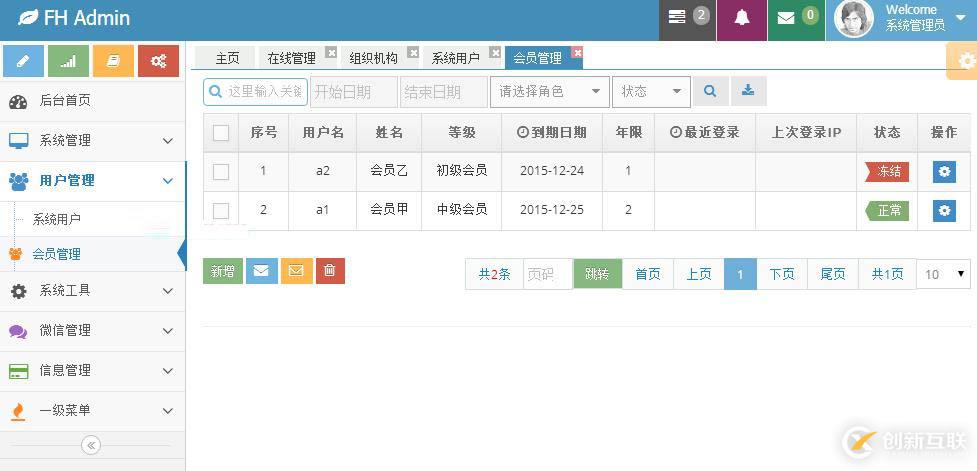This screenshot has width=977, height=471.
Task: Focus the keyword search field
Action: (255, 92)
